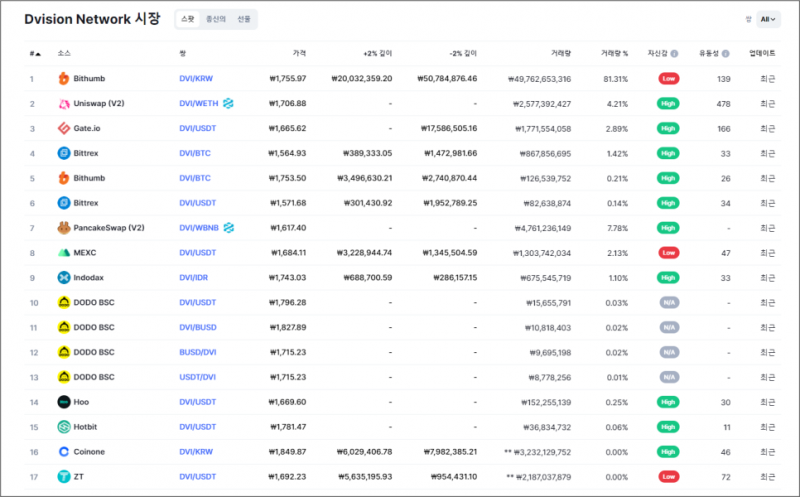Screen dimensions: 800x497
Task: Switch to the 종신의 tab
Action: tap(216, 19)
